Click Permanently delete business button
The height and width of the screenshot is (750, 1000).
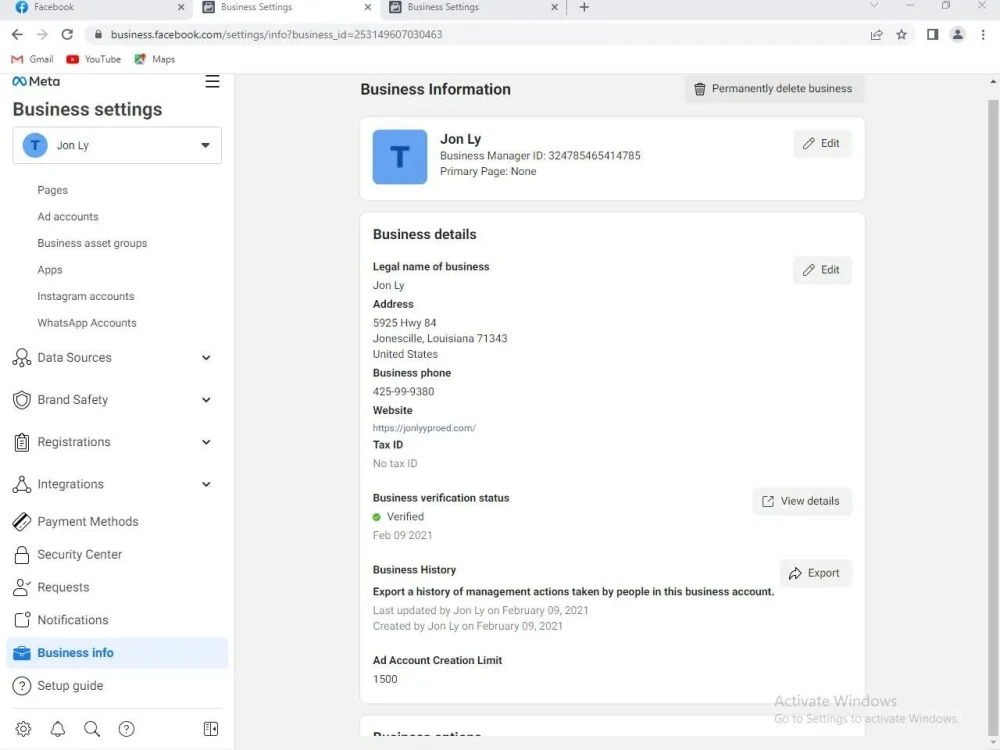774,89
